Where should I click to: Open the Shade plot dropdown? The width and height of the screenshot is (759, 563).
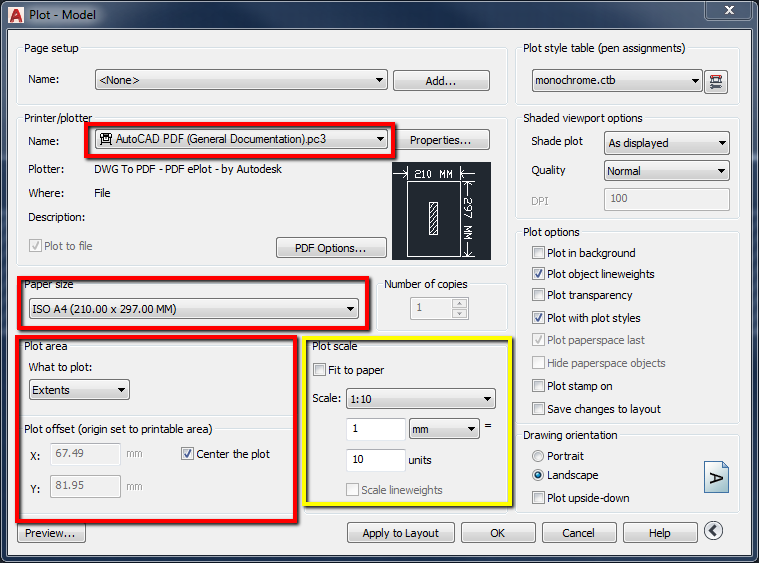click(x=667, y=143)
